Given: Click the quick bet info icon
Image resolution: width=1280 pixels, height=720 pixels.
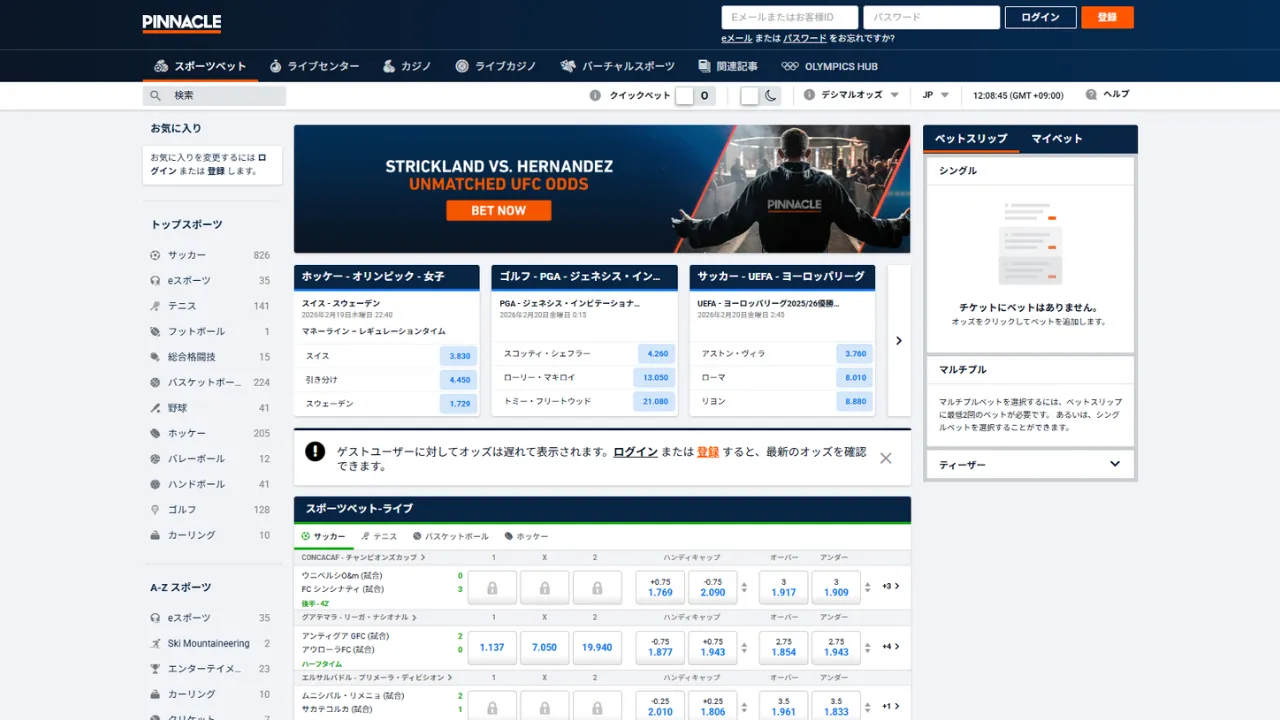Looking at the screenshot, I should click(595, 96).
